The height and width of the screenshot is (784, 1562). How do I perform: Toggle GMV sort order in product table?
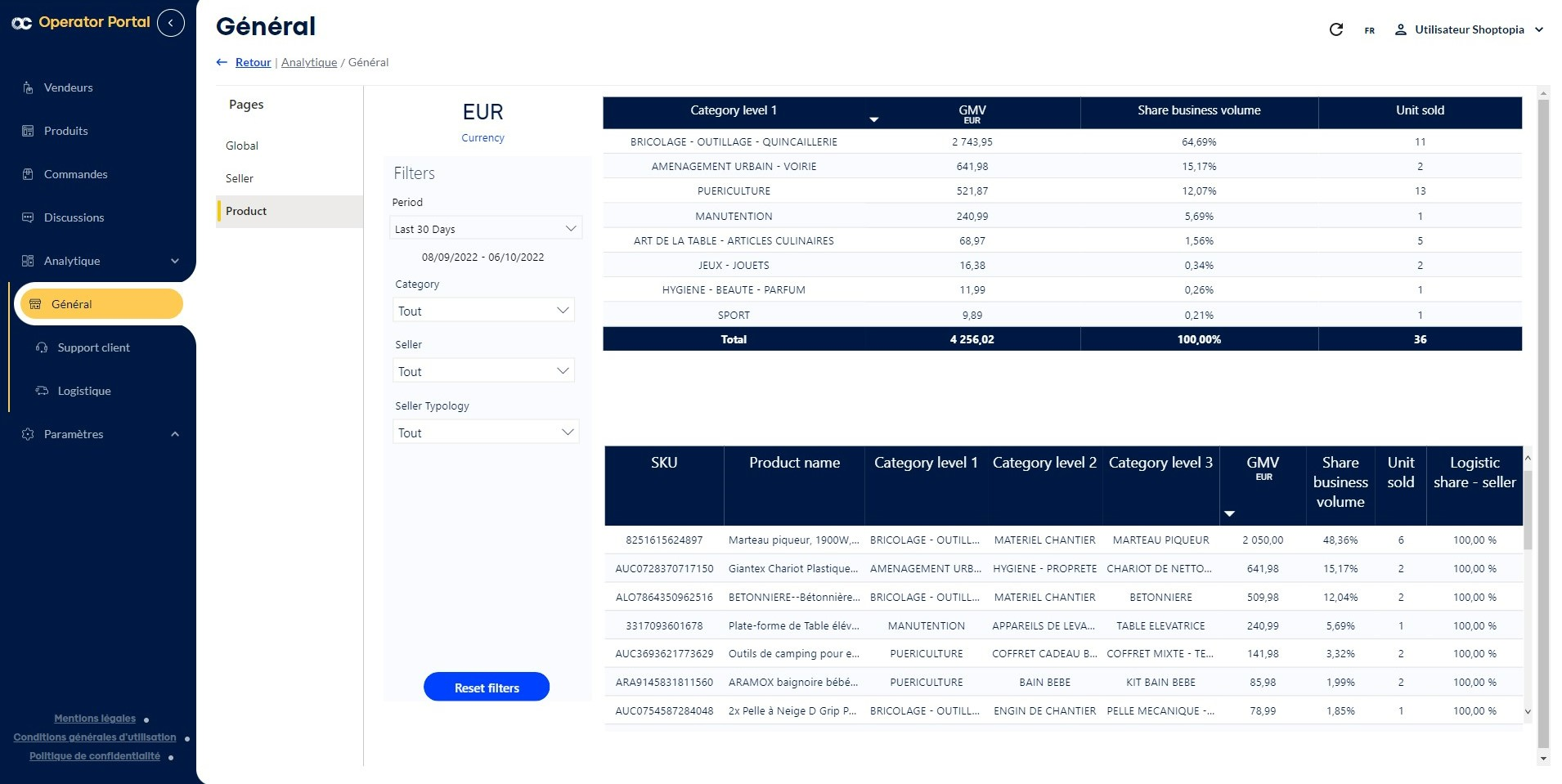coord(1228,513)
